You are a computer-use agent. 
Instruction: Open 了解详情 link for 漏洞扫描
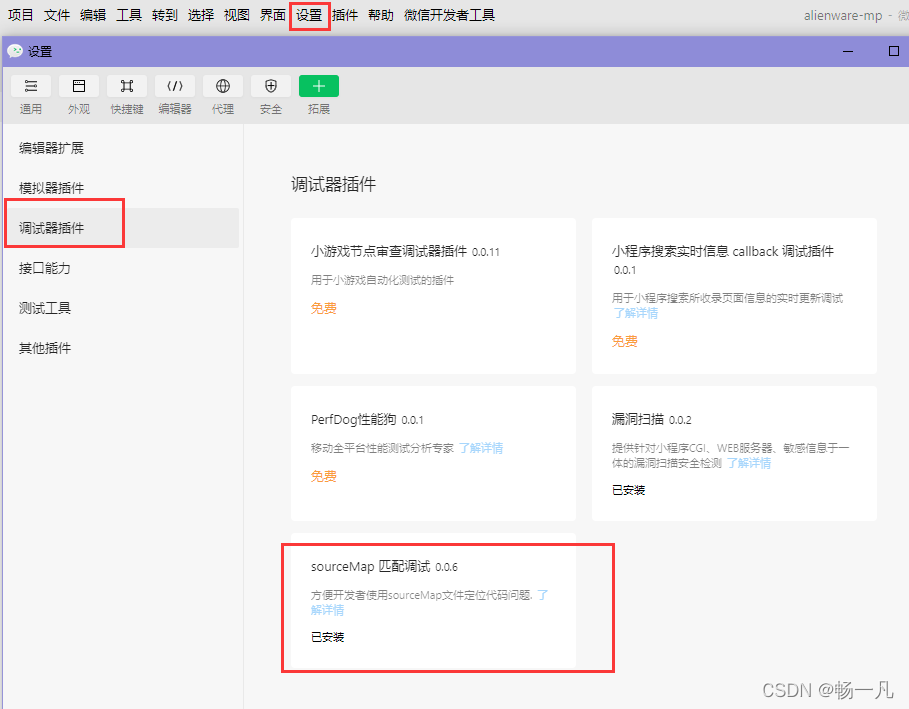749,463
